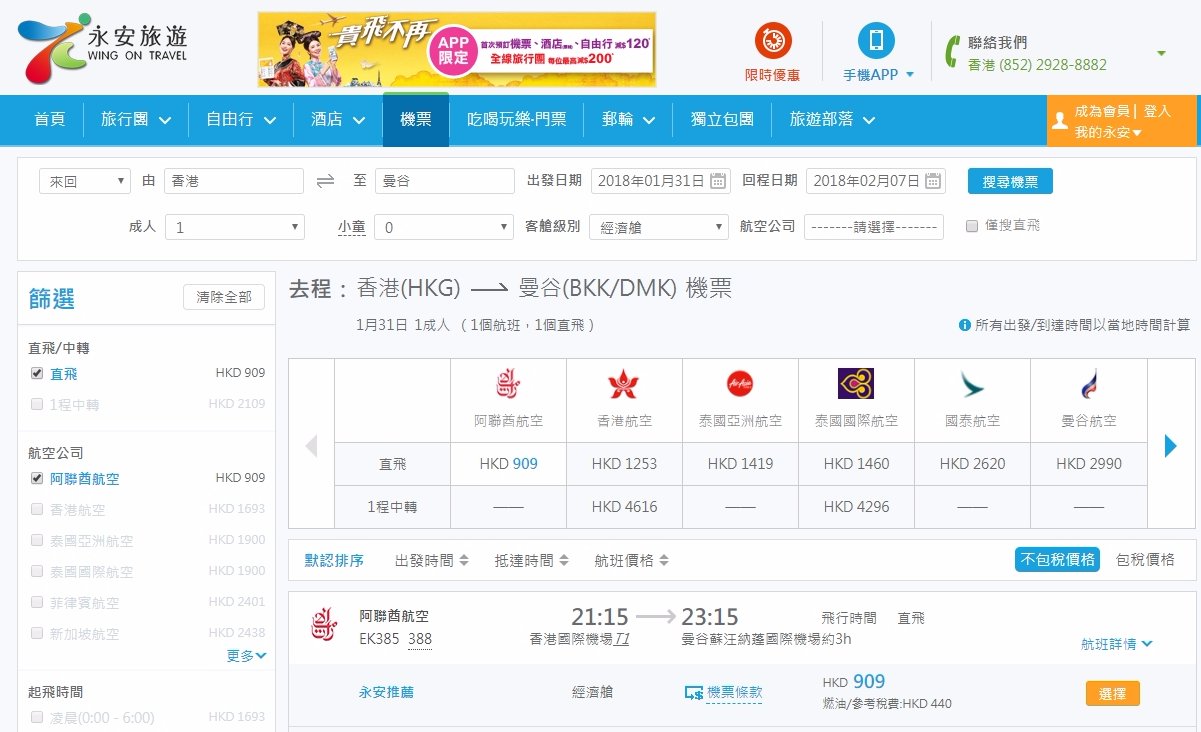Expand the 旅行團 menu

(136, 120)
